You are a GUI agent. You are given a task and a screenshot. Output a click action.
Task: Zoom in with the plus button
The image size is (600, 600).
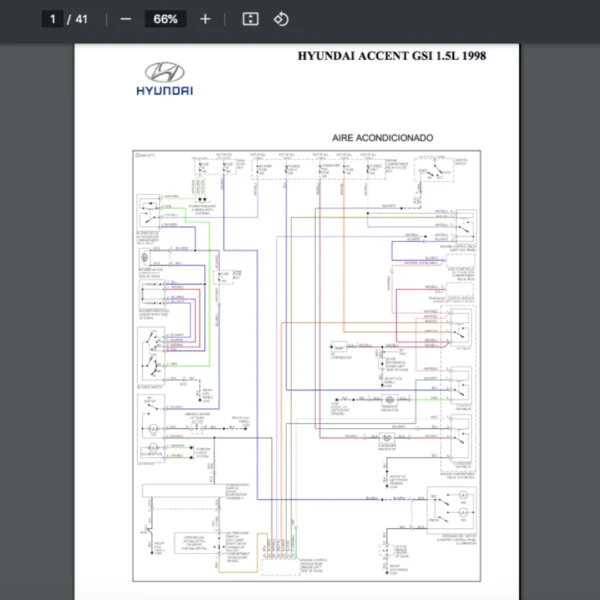[205, 19]
